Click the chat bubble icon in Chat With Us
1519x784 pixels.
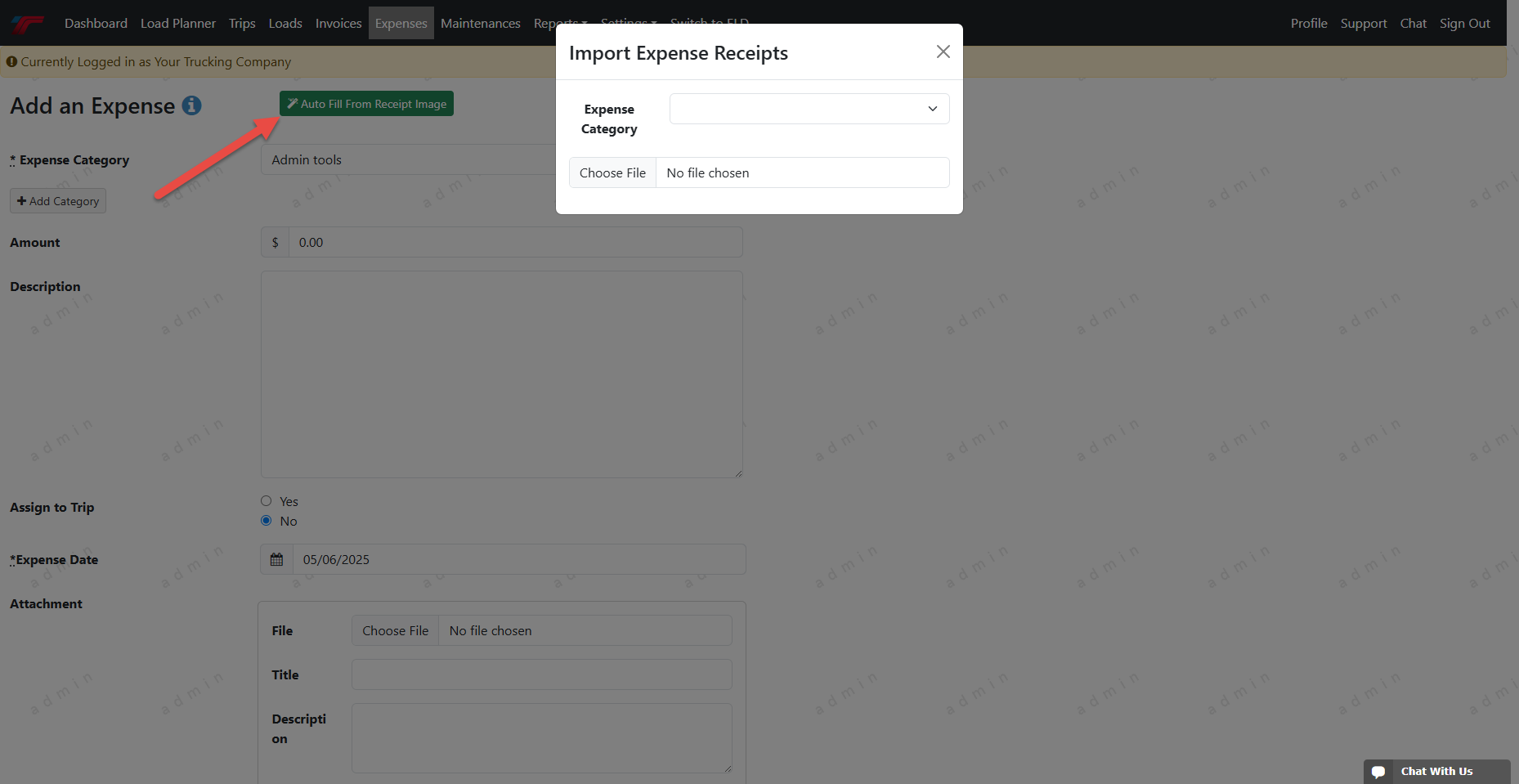coord(1378,772)
